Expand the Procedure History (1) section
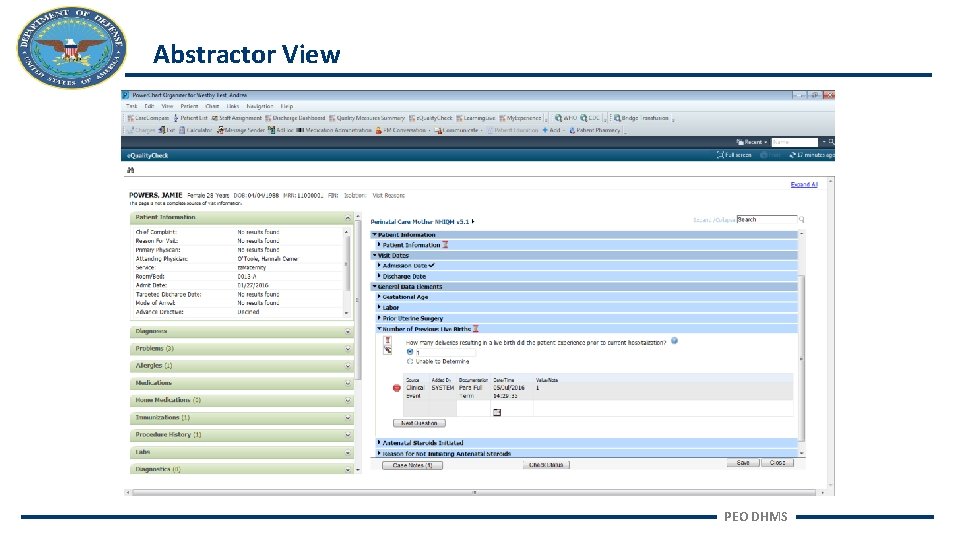This screenshot has width=960, height=540. pyautogui.click(x=348, y=435)
